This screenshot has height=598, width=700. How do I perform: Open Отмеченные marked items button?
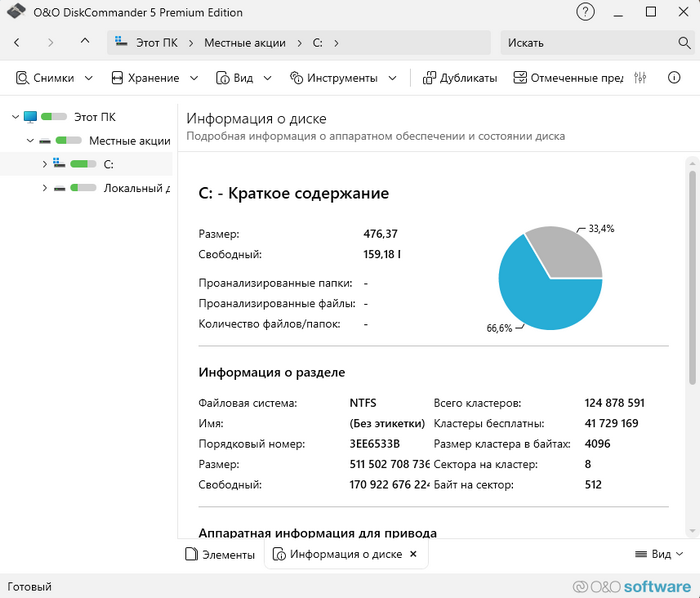click(x=568, y=78)
